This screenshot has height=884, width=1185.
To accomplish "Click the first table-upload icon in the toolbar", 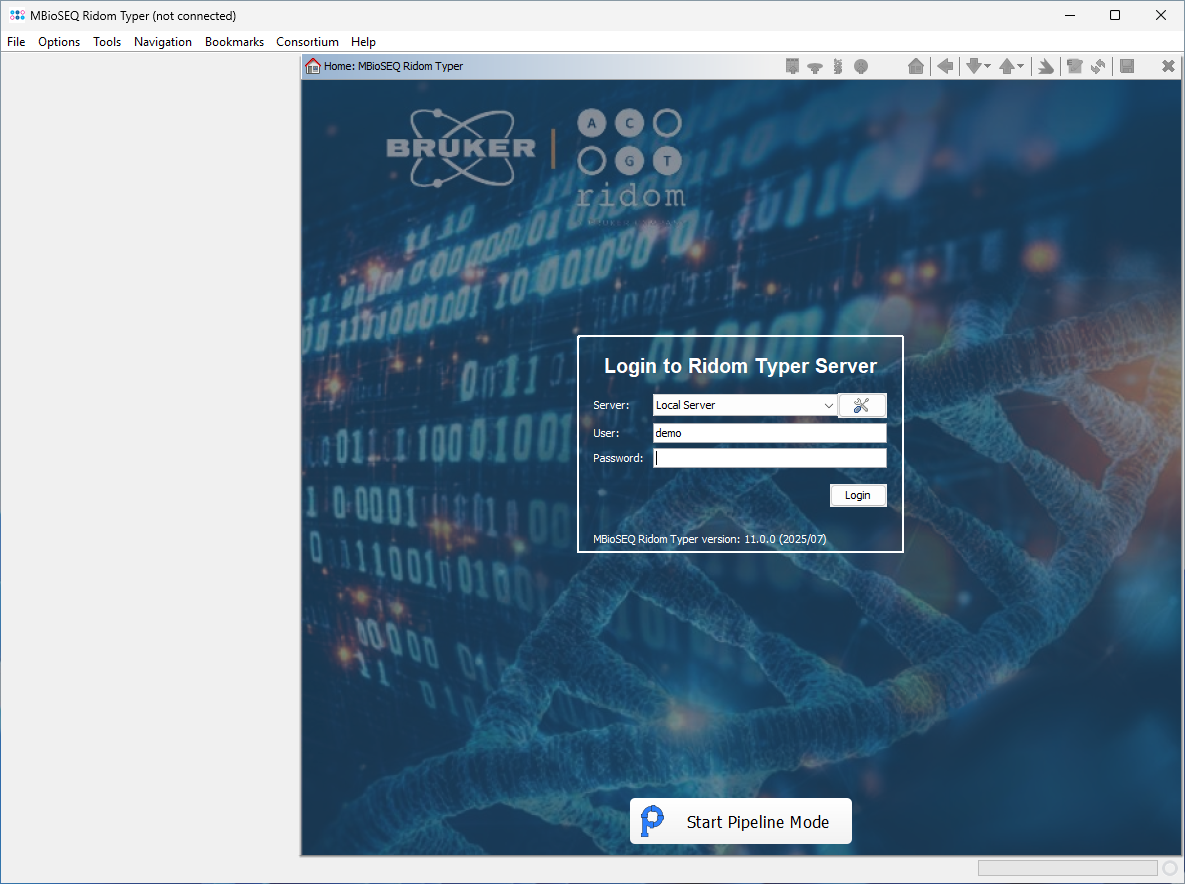I will (x=792, y=66).
